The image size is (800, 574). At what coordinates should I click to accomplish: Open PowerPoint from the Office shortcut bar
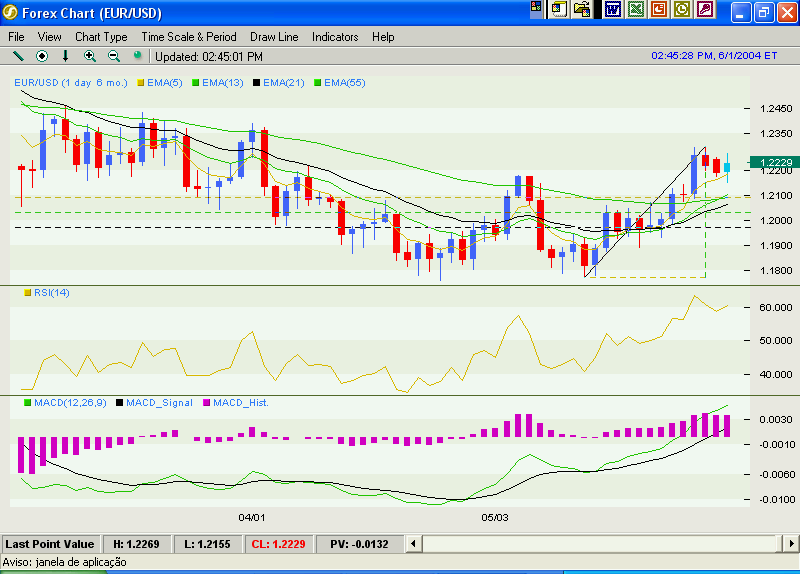pyautogui.click(x=659, y=10)
